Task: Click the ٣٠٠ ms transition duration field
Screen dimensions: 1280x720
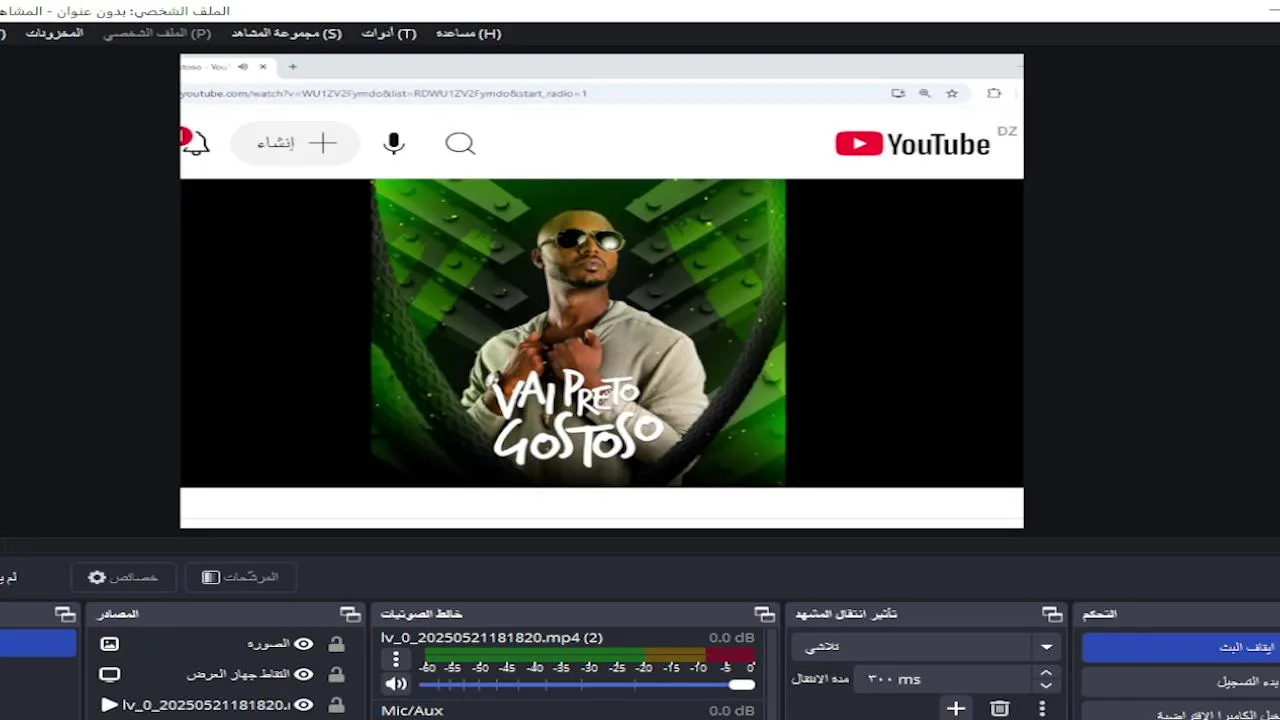Action: (x=941, y=679)
